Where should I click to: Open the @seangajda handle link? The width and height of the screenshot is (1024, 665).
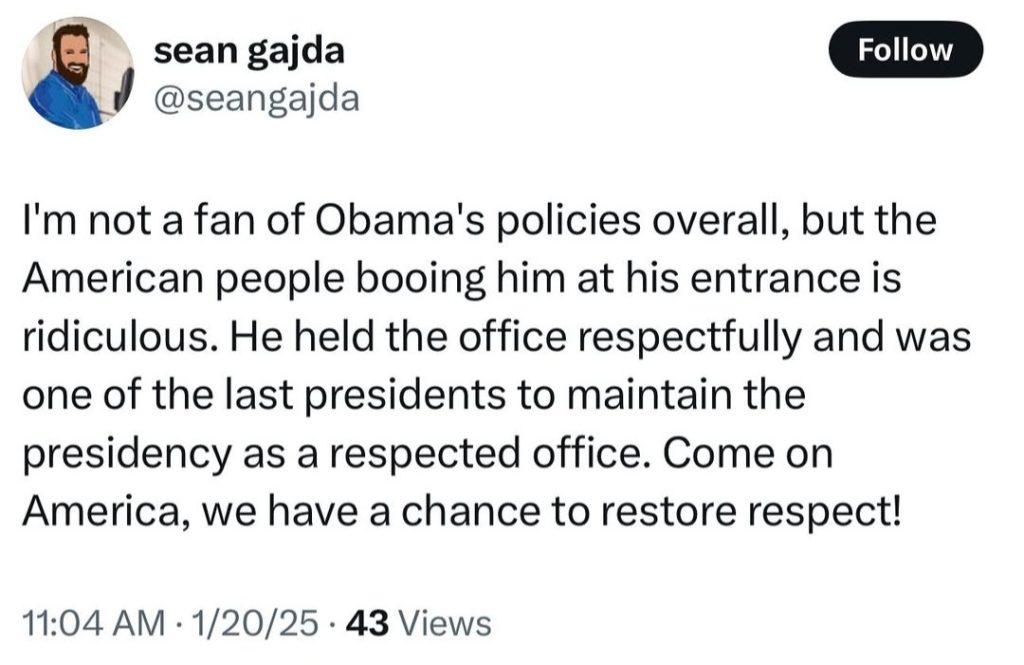tap(255, 97)
